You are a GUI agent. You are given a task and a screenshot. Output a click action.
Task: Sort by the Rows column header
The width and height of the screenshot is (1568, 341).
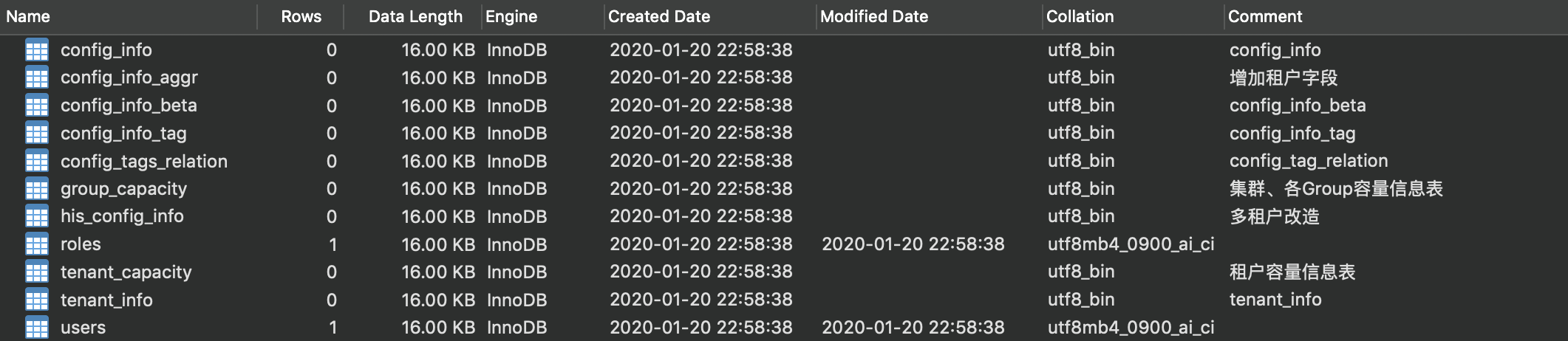point(301,16)
